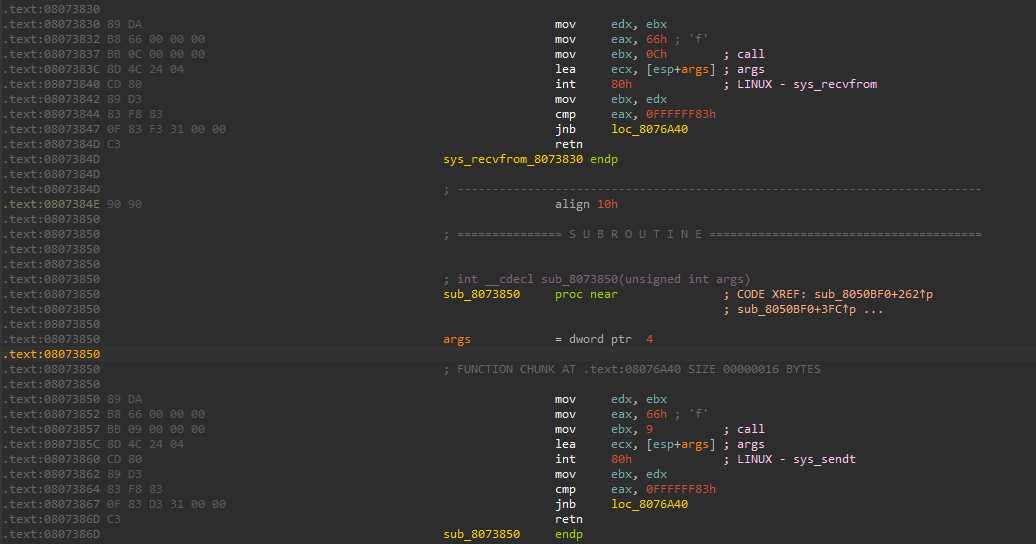Viewport: 1036px width, 544px height.
Task: Select the sub_8073850 endp label
Action: coord(481,534)
